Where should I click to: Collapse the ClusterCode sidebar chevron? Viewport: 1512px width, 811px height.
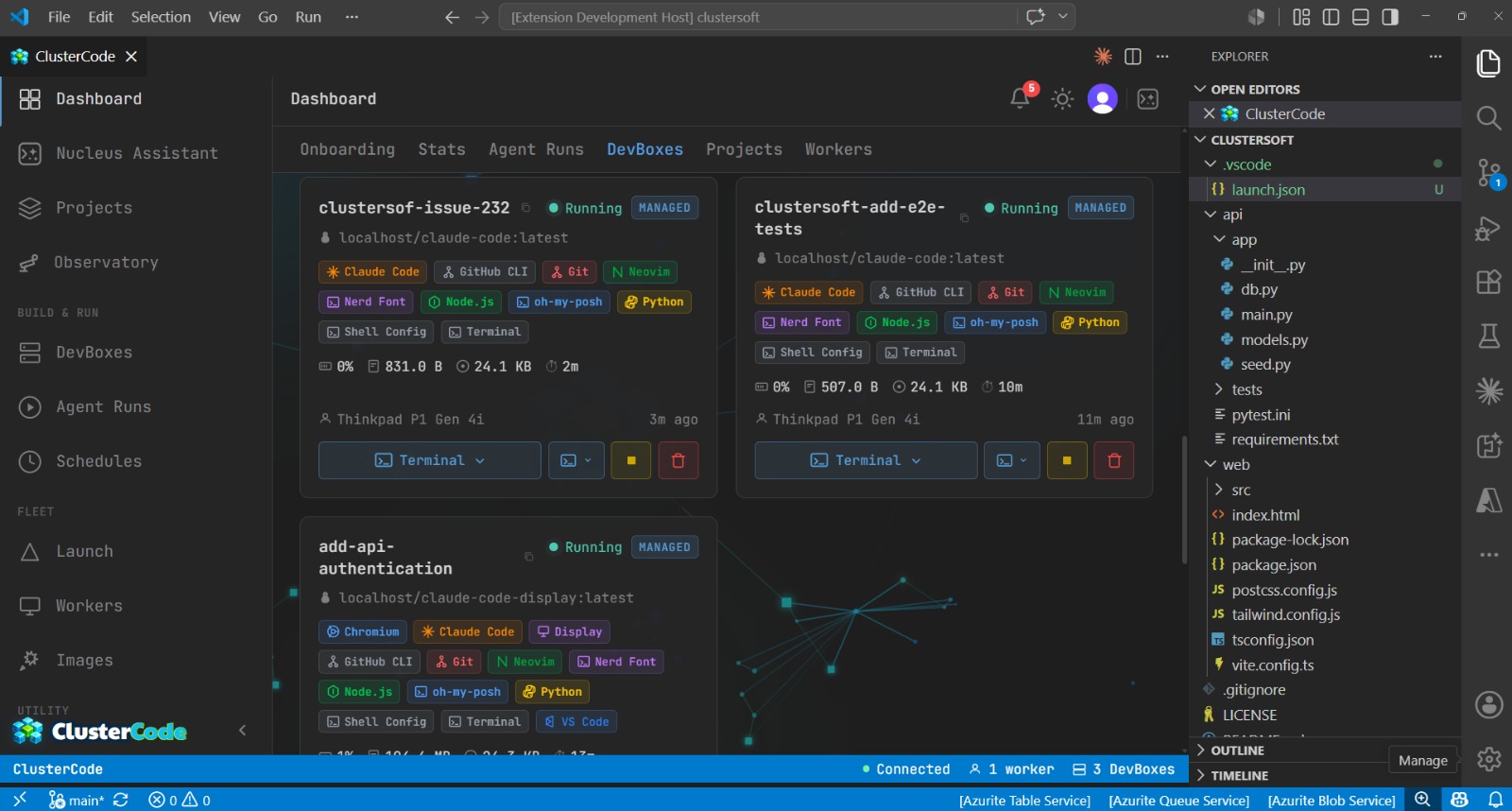tap(243, 730)
